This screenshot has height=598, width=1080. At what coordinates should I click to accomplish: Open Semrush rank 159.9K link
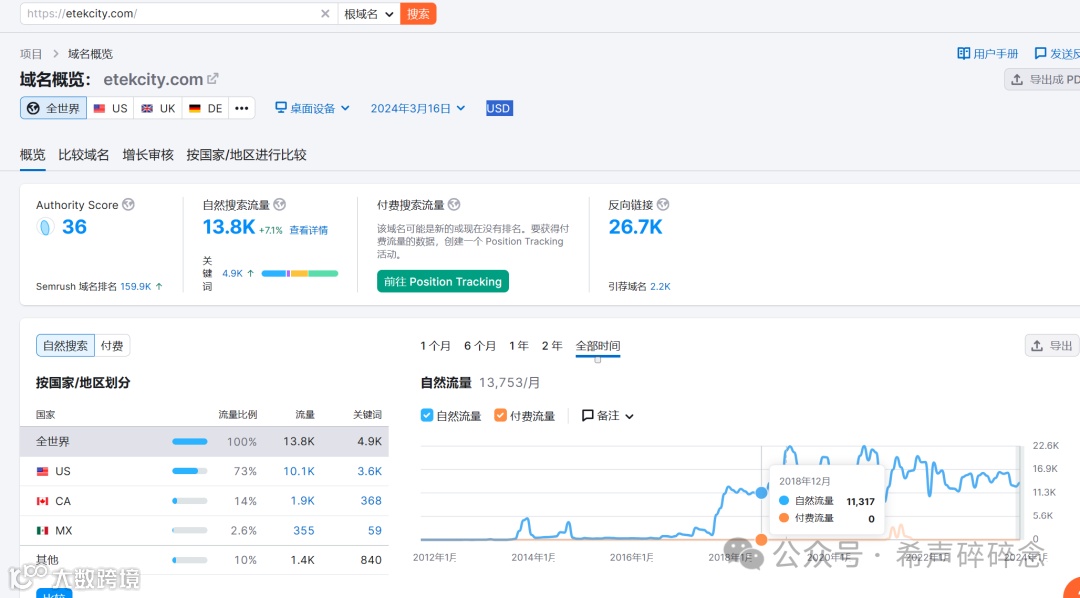(136, 287)
